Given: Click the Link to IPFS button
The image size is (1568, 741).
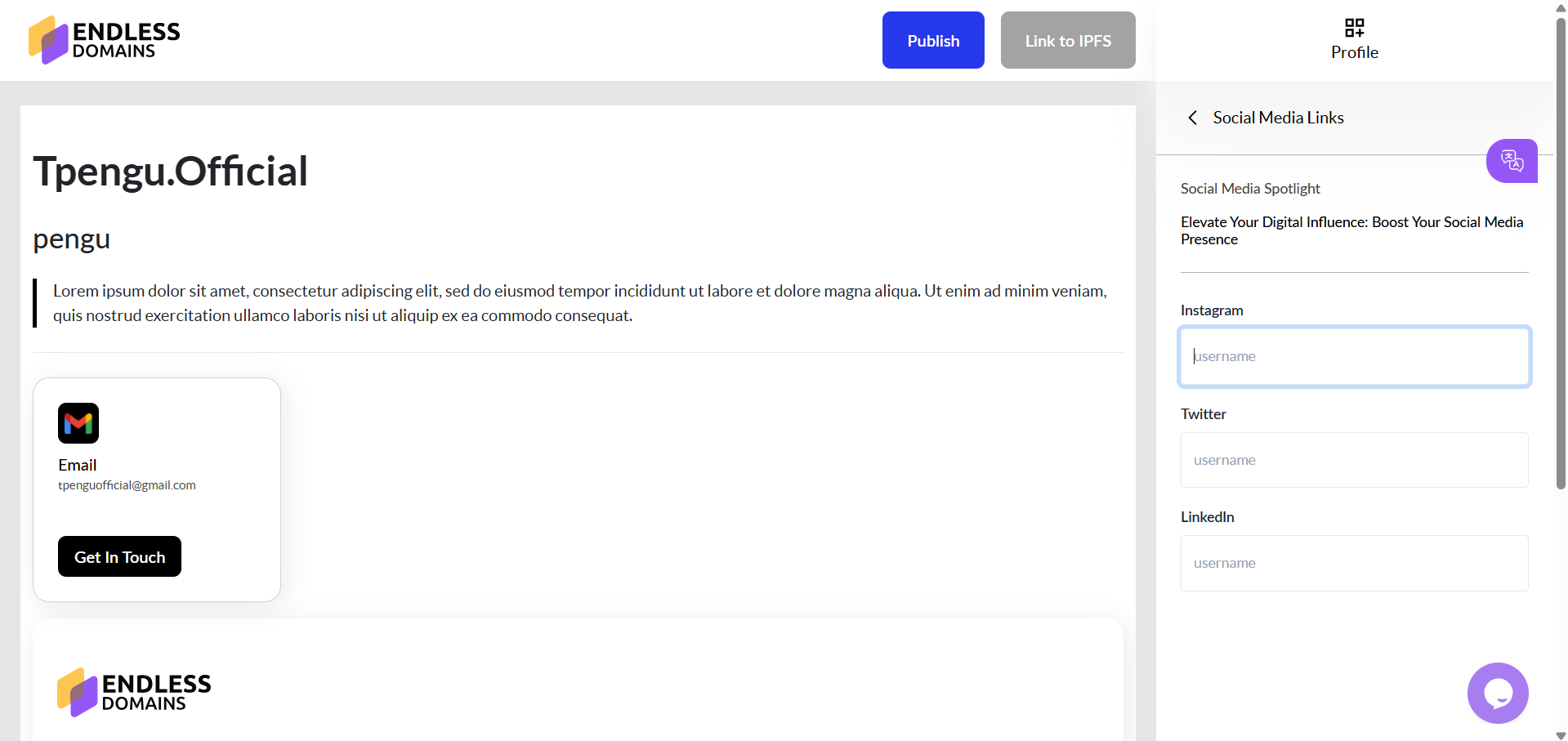Looking at the screenshot, I should pyautogui.click(x=1067, y=40).
